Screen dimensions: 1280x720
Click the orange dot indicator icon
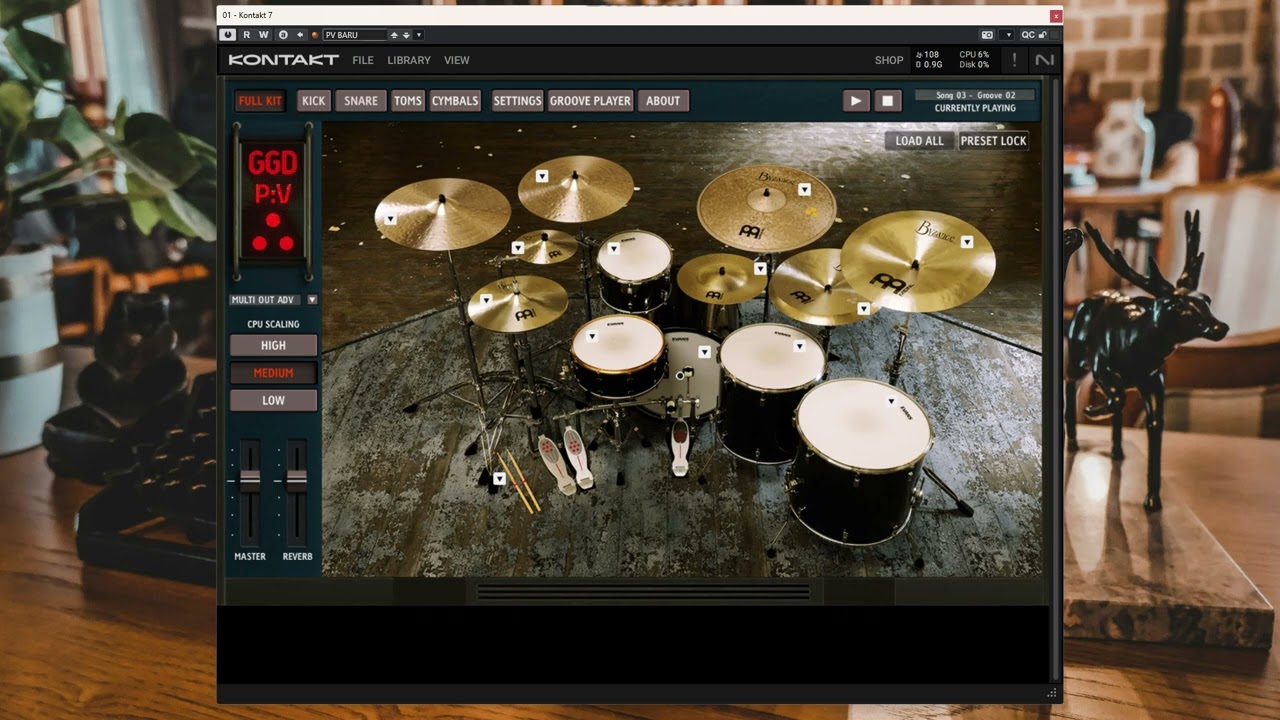[315, 35]
